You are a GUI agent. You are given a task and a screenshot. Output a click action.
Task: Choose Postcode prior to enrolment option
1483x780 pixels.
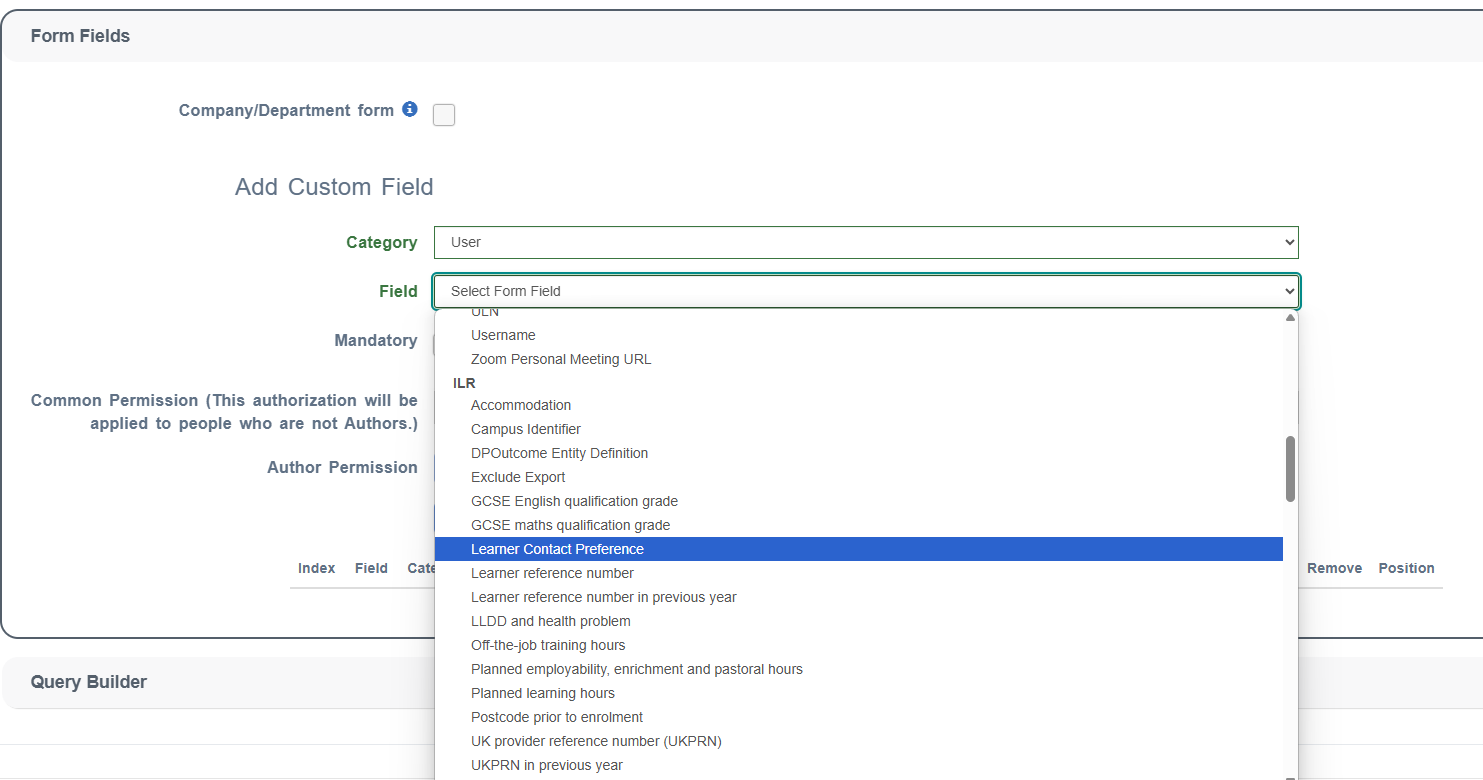tap(859, 717)
